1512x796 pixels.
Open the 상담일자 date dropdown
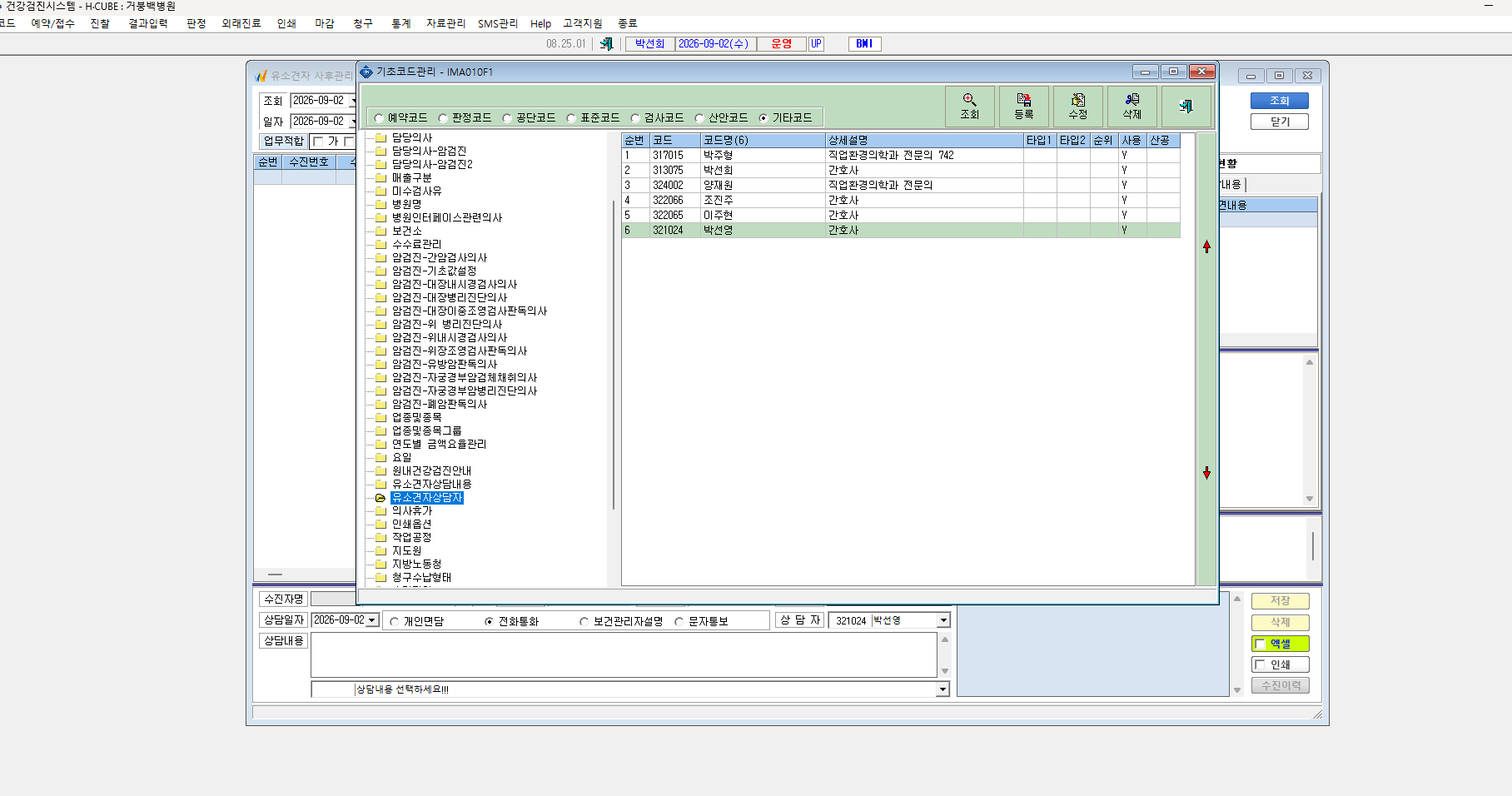[x=372, y=620]
